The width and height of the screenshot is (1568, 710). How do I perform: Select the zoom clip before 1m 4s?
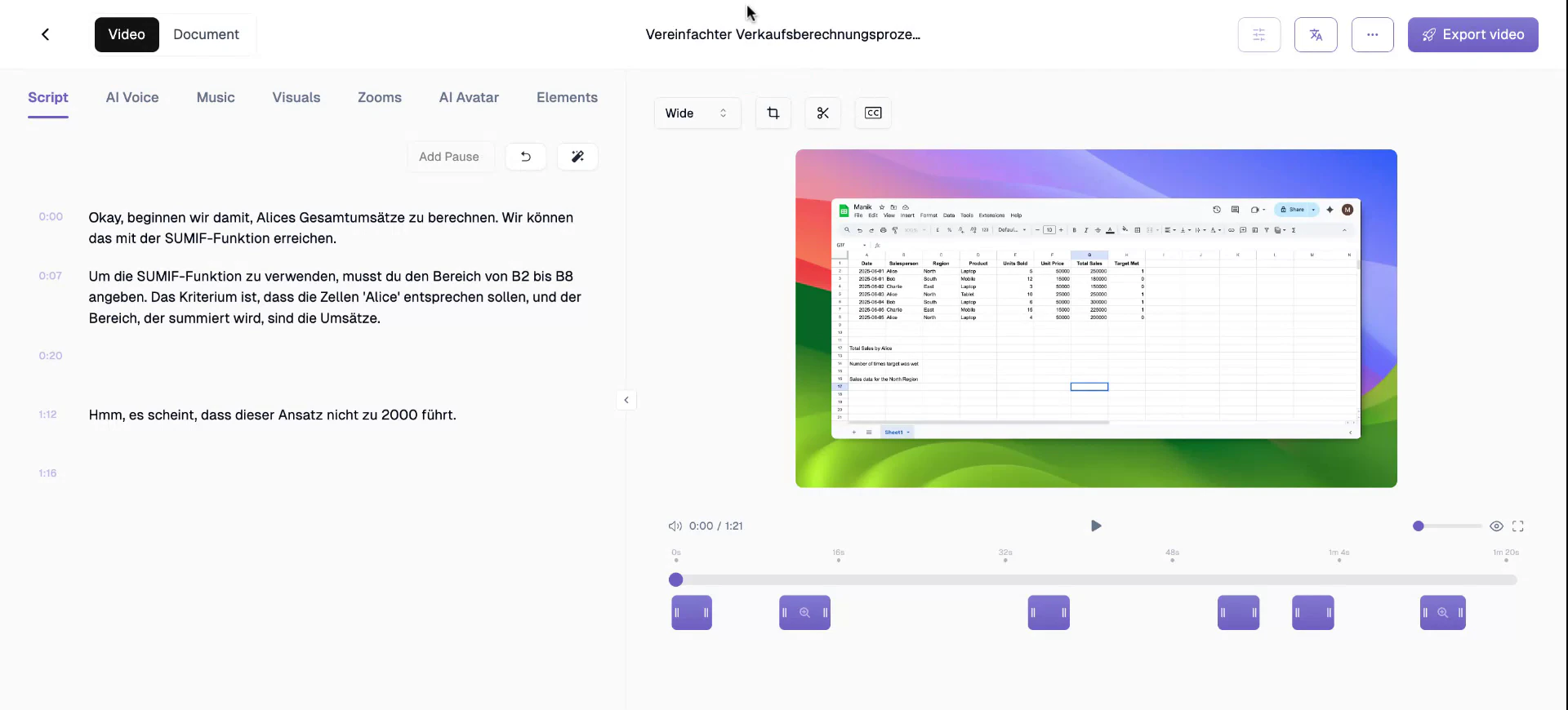click(x=1313, y=613)
